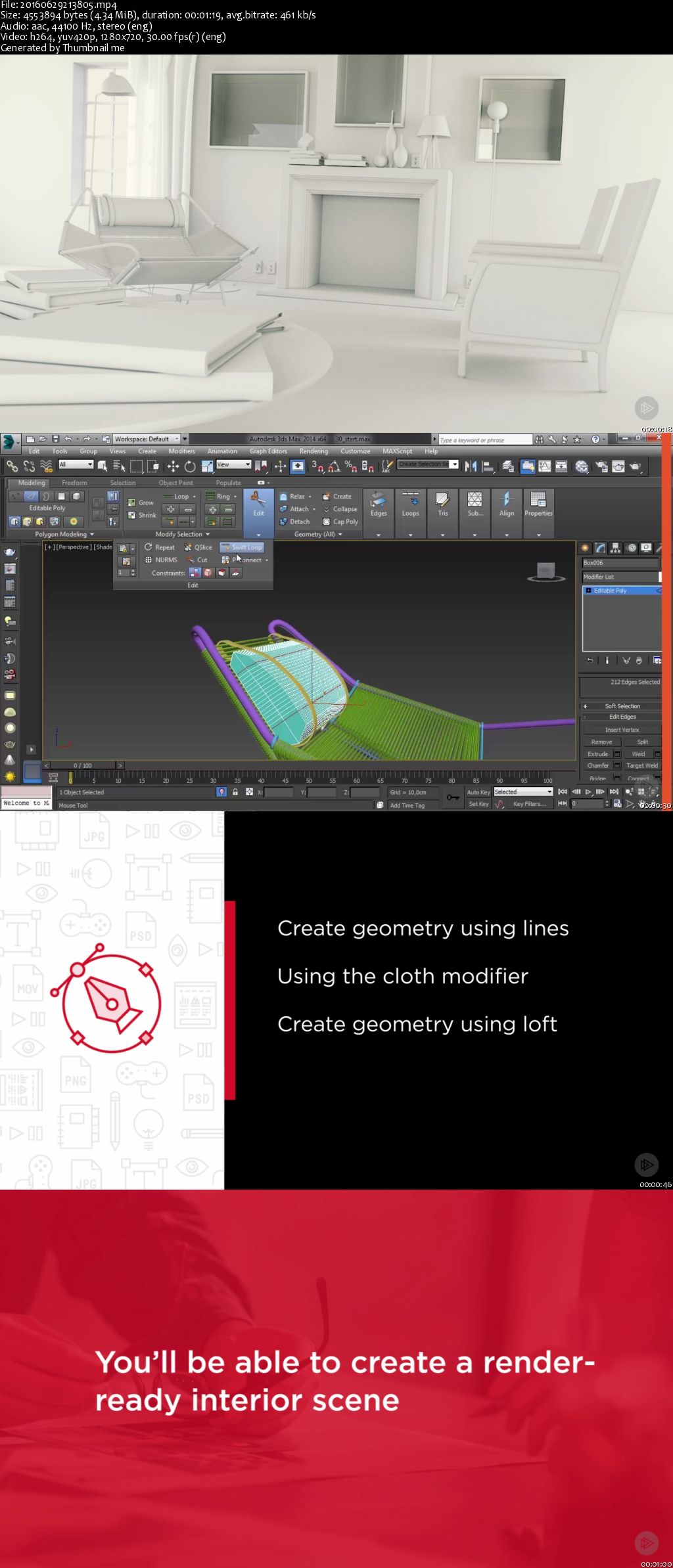This screenshot has height=1568, width=673.
Task: Click the Insert Vertex button
Action: (622, 730)
